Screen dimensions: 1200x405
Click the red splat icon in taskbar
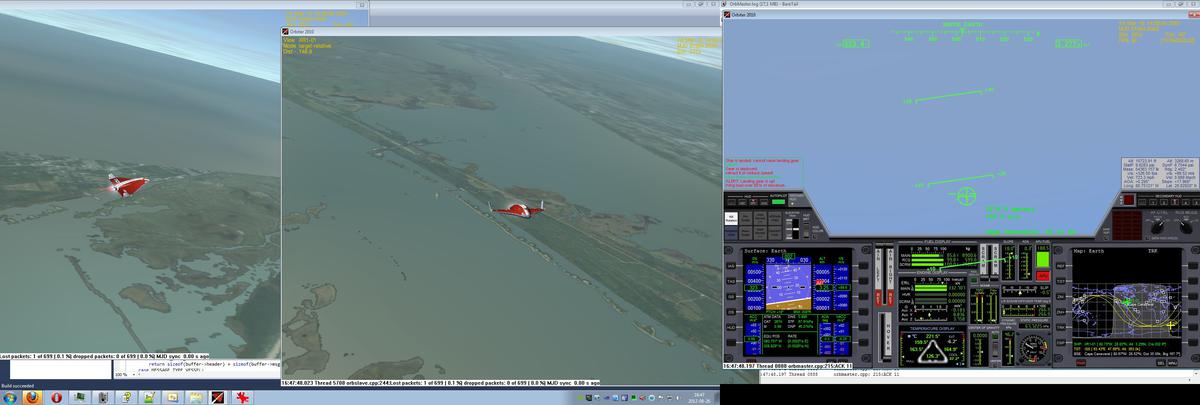pos(242,397)
